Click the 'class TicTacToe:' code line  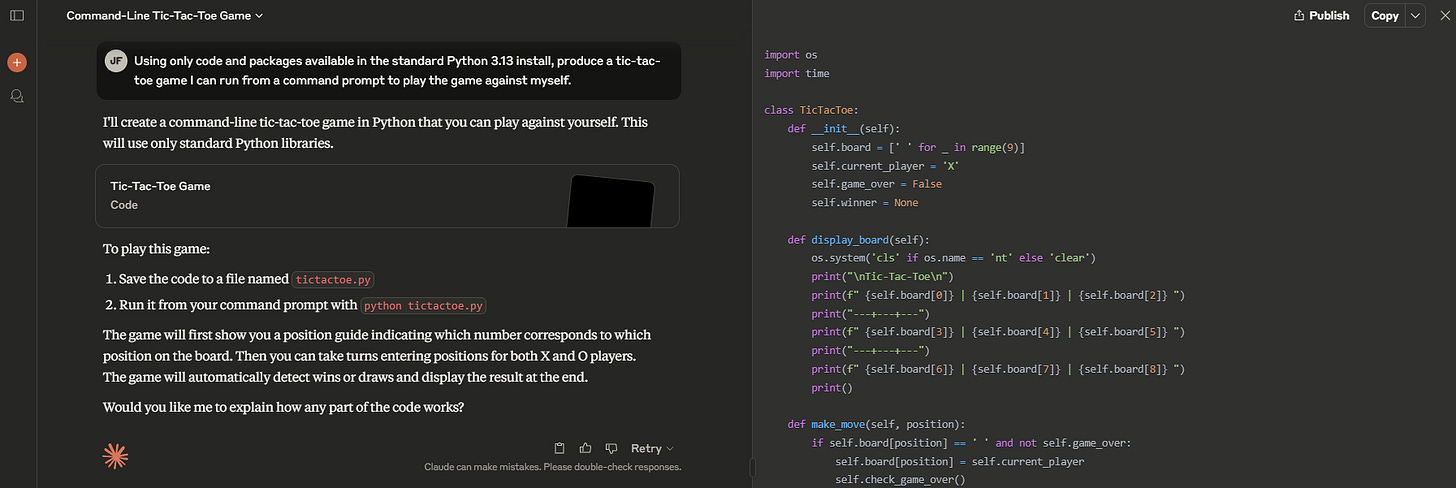(x=814, y=110)
